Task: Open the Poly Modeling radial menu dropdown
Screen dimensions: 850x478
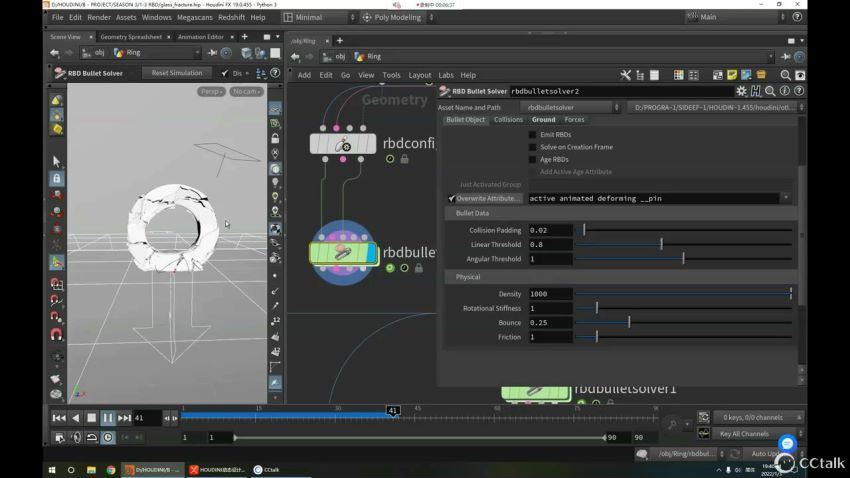Action: pos(397,17)
